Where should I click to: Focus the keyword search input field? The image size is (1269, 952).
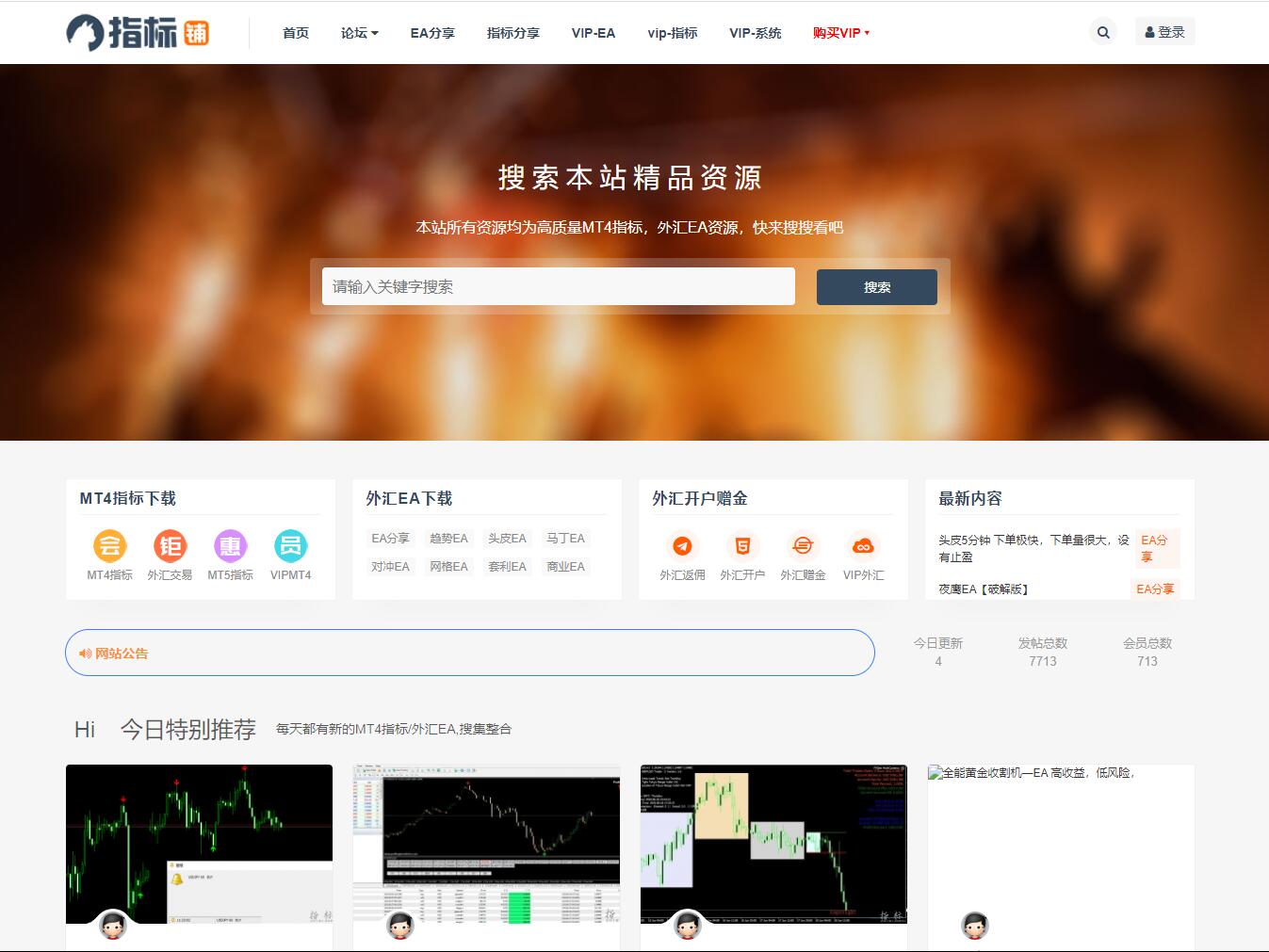(558, 286)
